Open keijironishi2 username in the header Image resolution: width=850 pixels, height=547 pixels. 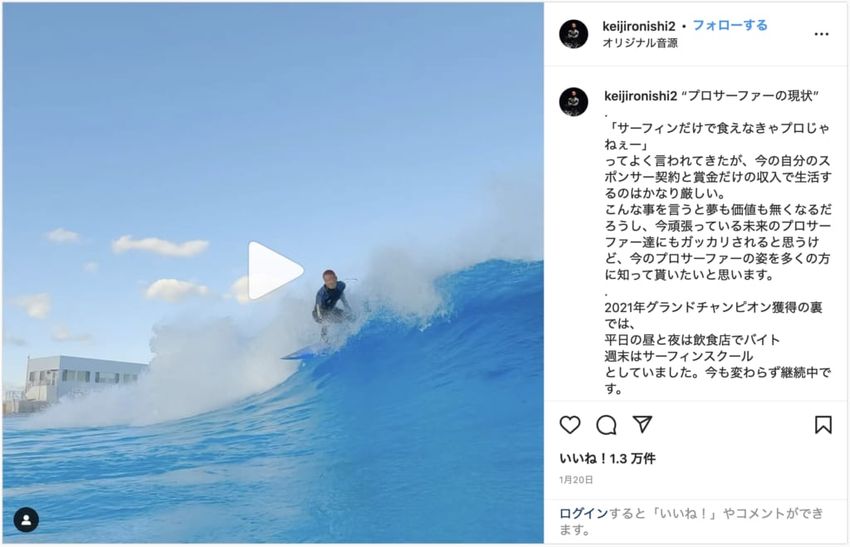639,26
